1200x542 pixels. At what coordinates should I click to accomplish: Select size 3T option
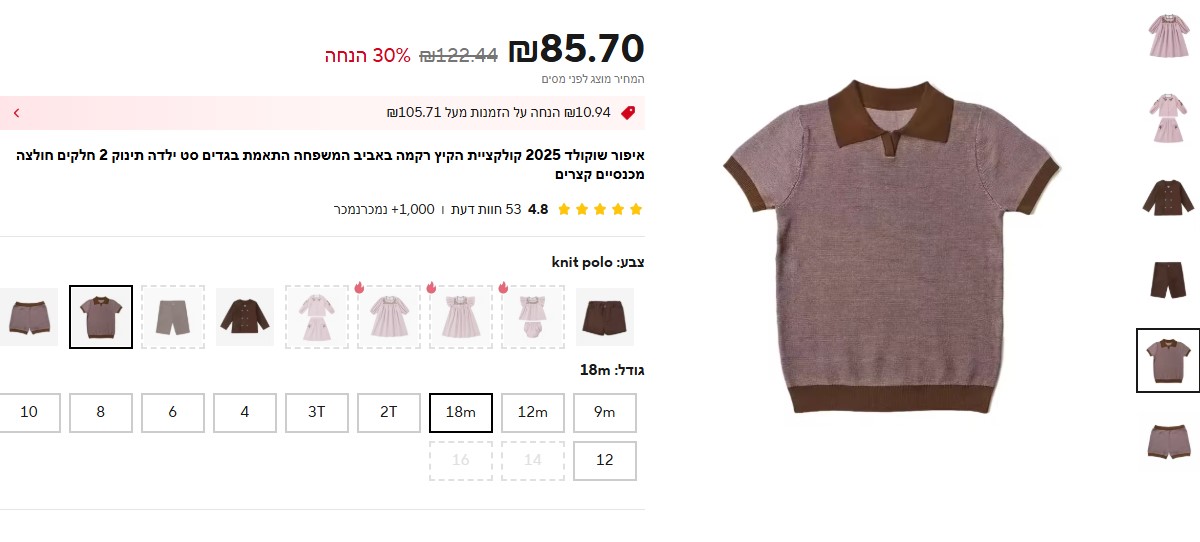(317, 412)
